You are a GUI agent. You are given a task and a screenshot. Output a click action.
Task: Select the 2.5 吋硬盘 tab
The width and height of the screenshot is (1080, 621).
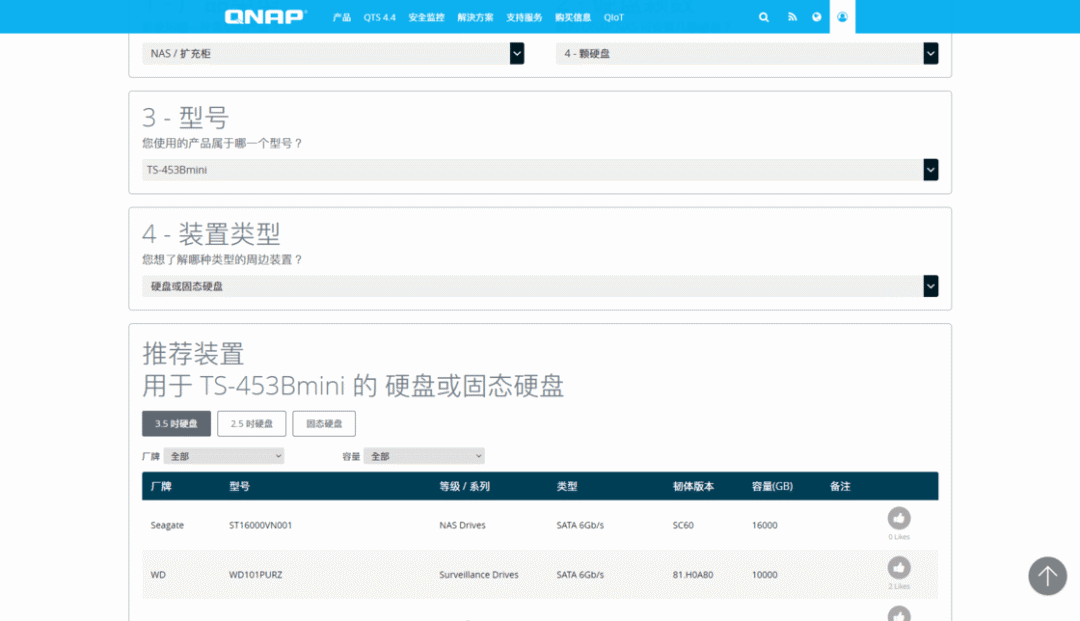[251, 423]
